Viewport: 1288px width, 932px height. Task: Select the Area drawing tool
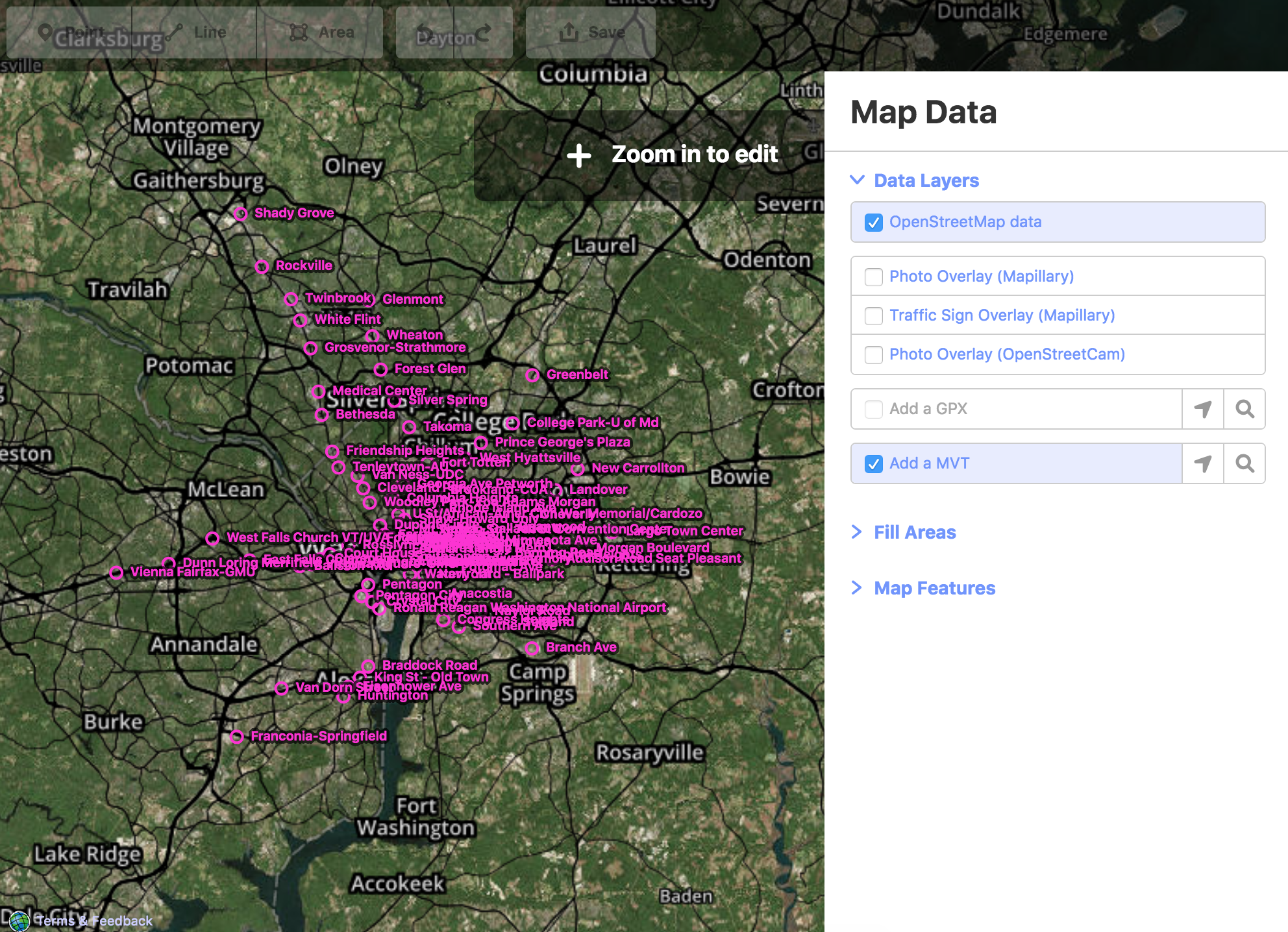(x=319, y=32)
